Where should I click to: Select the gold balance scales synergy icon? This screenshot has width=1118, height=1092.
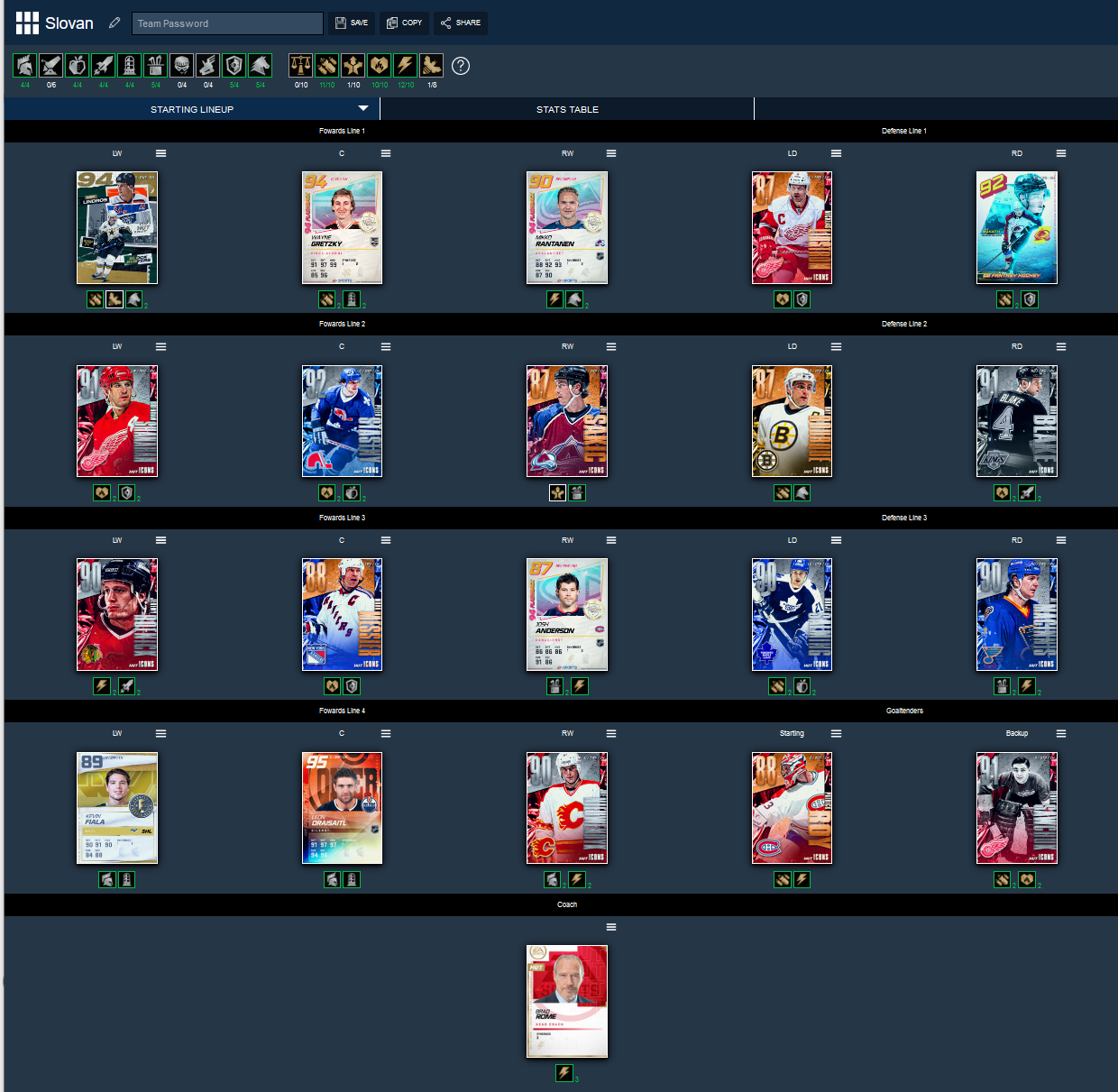click(x=301, y=65)
